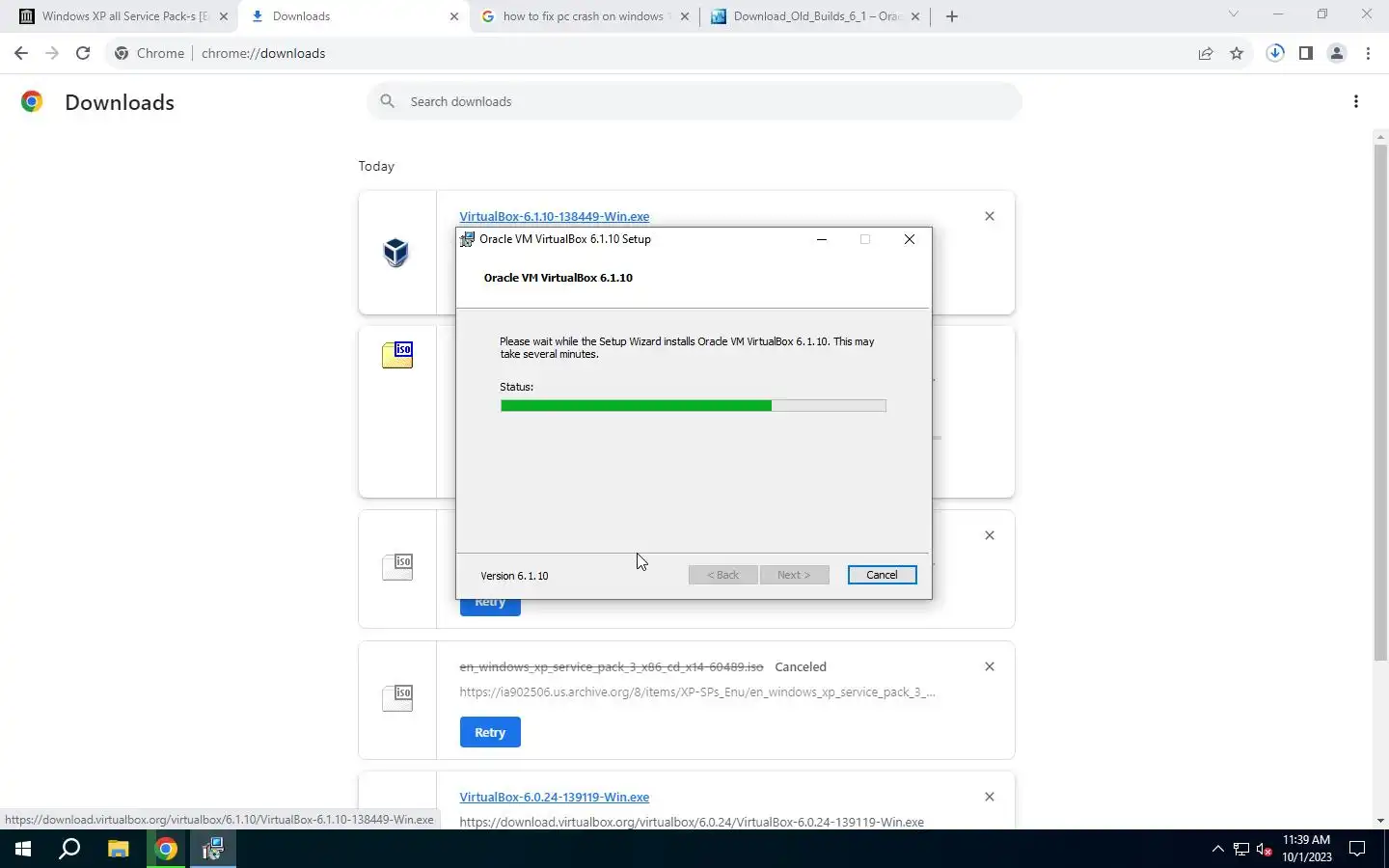The width and height of the screenshot is (1389, 868).
Task: Expand the tab search chevron
Action: coord(1233,14)
